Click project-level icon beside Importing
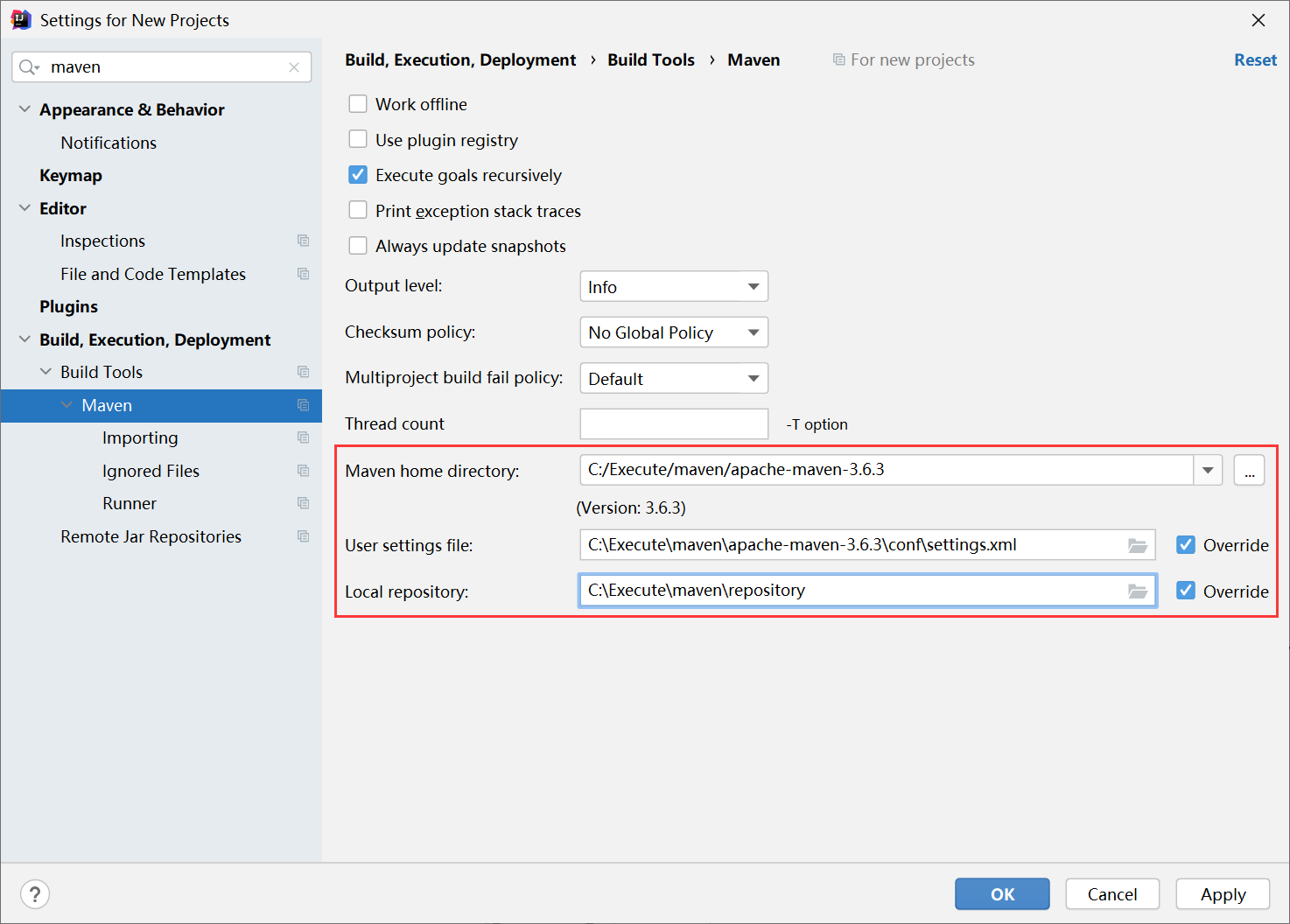This screenshot has height=924, width=1290. (x=304, y=437)
